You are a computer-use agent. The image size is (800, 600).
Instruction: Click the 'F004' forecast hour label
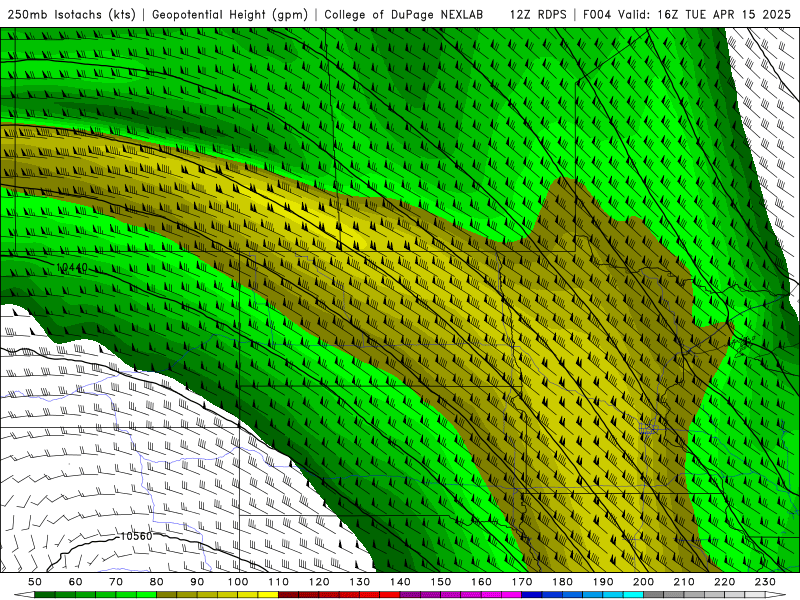point(597,15)
